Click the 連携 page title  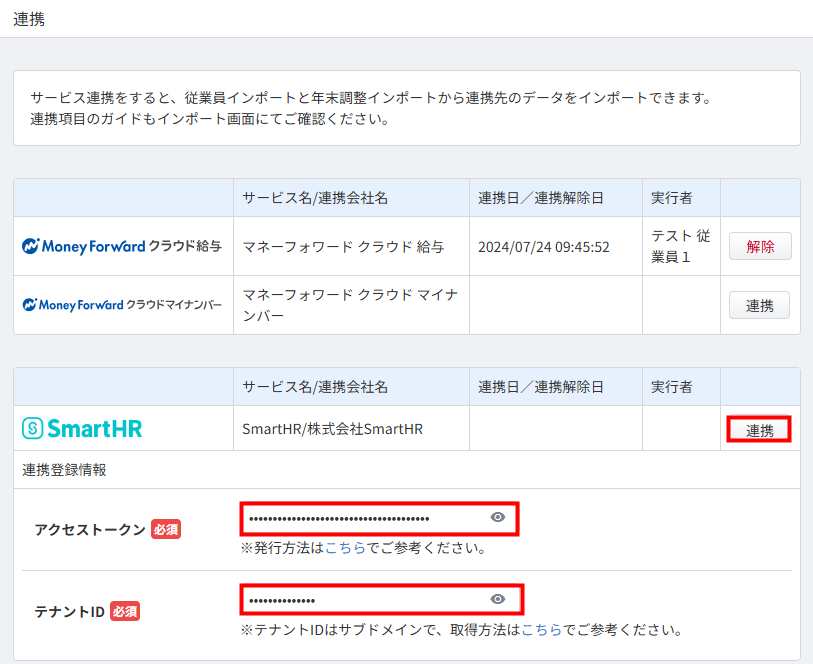[29, 19]
